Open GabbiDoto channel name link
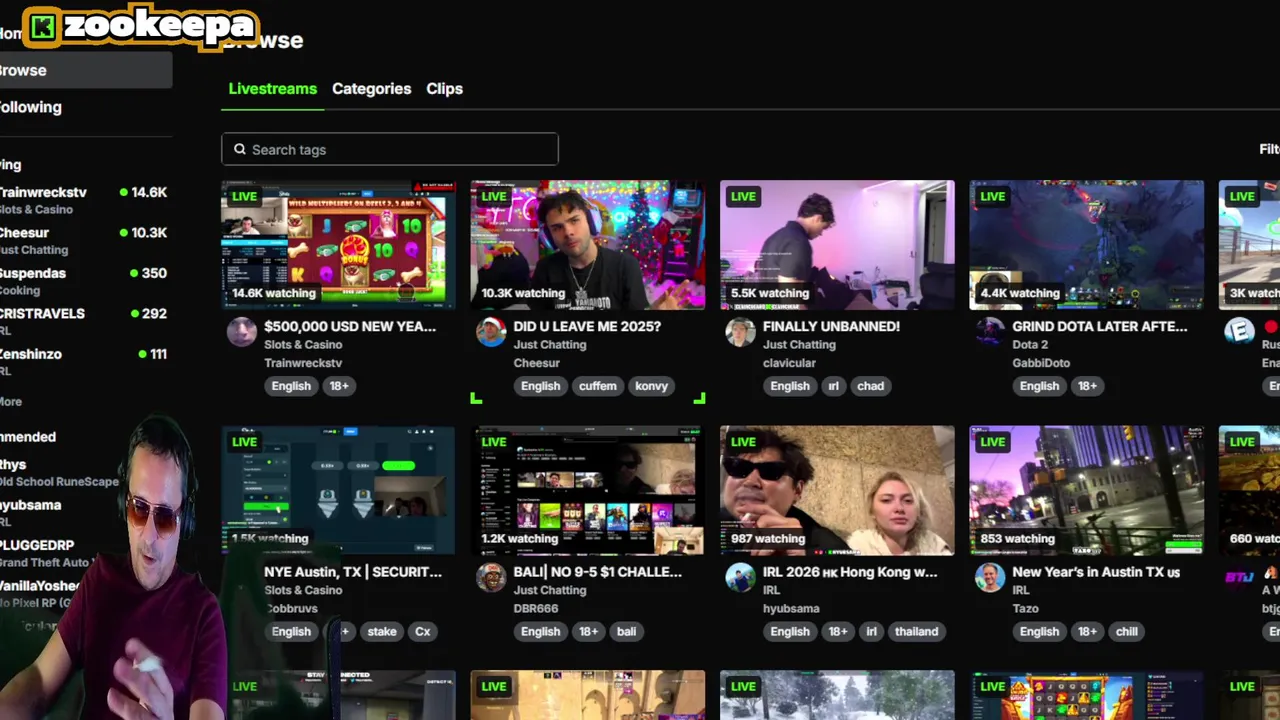This screenshot has height=720, width=1280. [x=1041, y=363]
